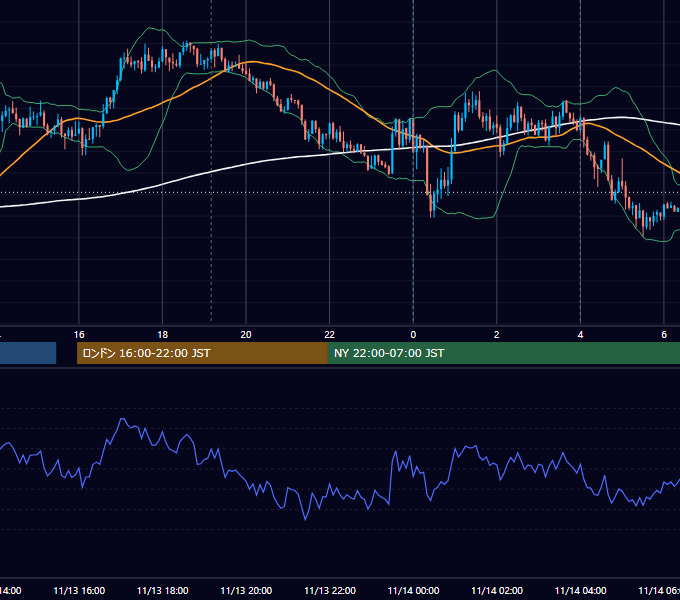
Task: Click the "18" hour label on the time axis
Action: click(x=162, y=335)
